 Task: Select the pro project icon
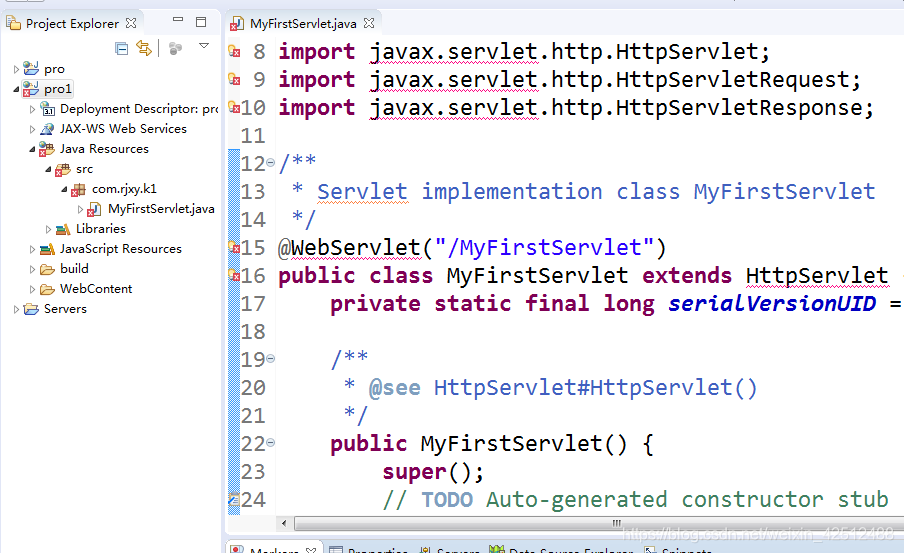pos(31,69)
